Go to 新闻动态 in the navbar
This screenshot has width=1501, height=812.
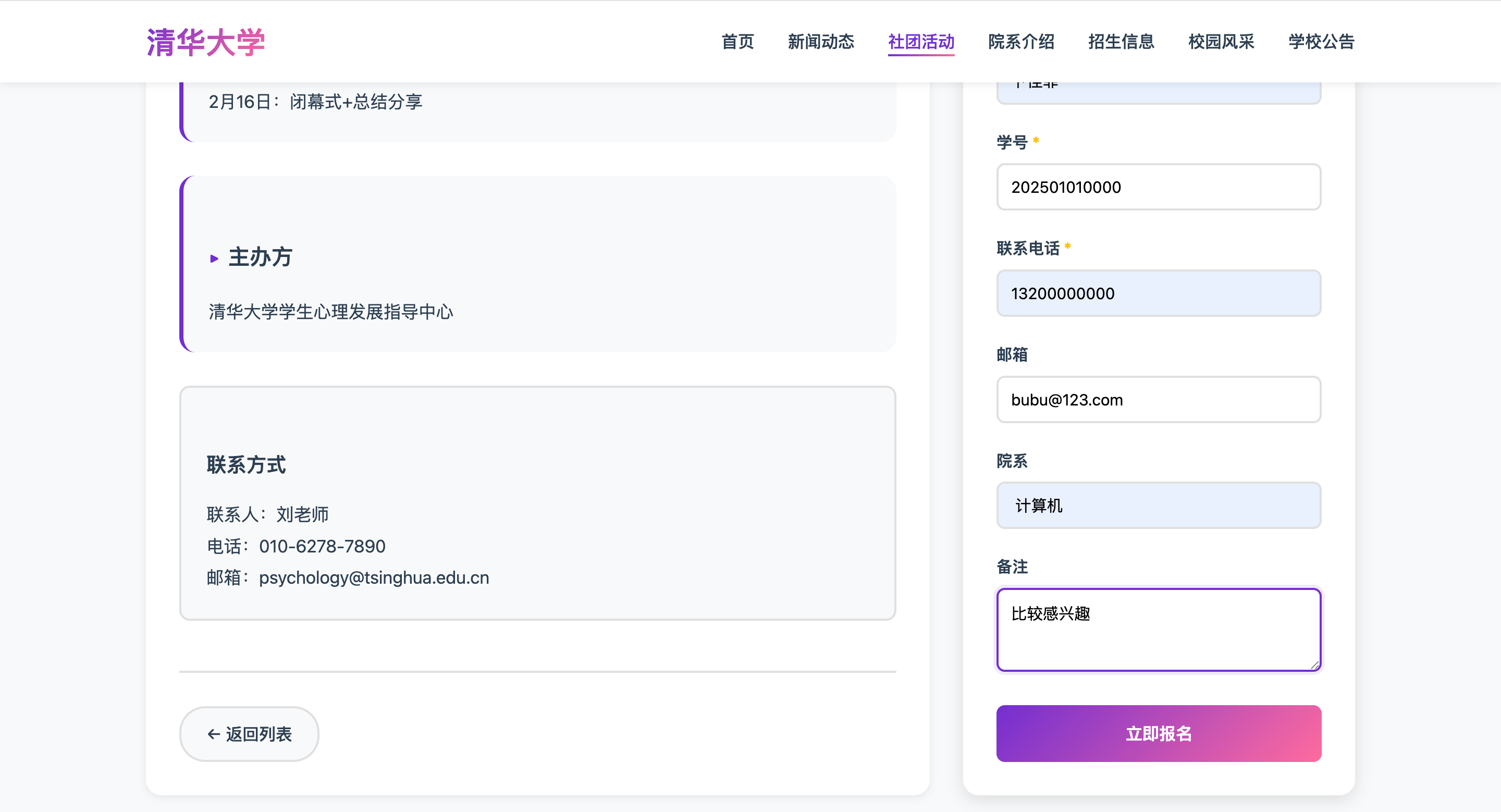tap(820, 42)
